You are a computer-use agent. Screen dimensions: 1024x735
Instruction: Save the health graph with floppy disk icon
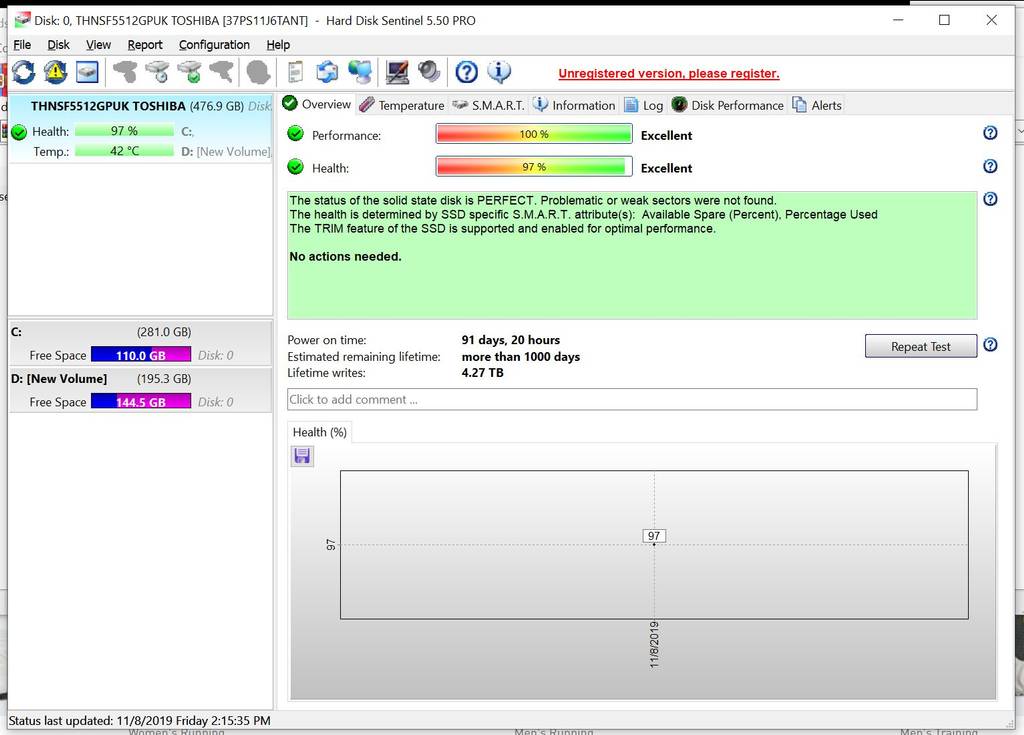tap(302, 456)
